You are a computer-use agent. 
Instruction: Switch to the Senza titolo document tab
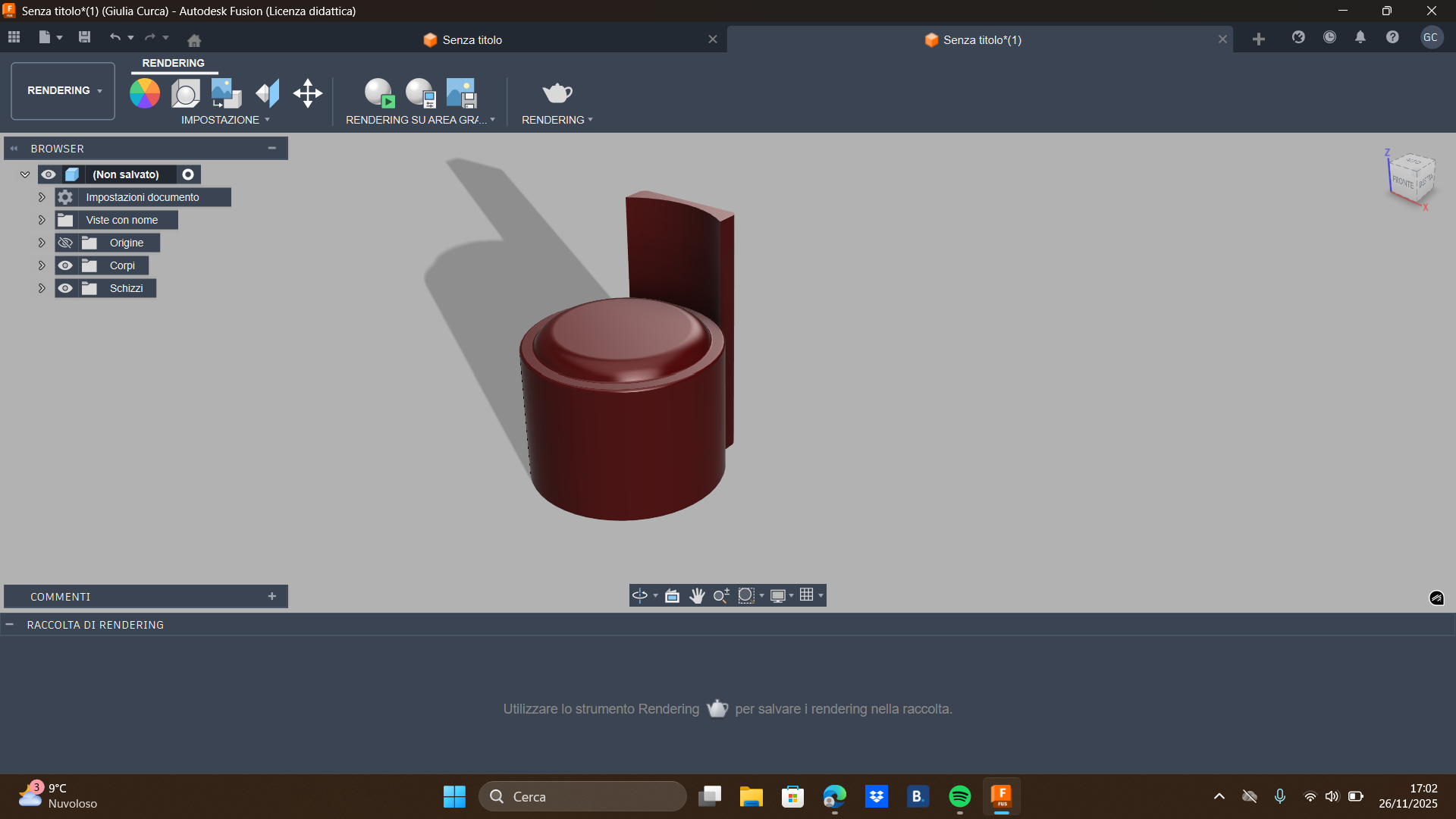[x=471, y=39]
